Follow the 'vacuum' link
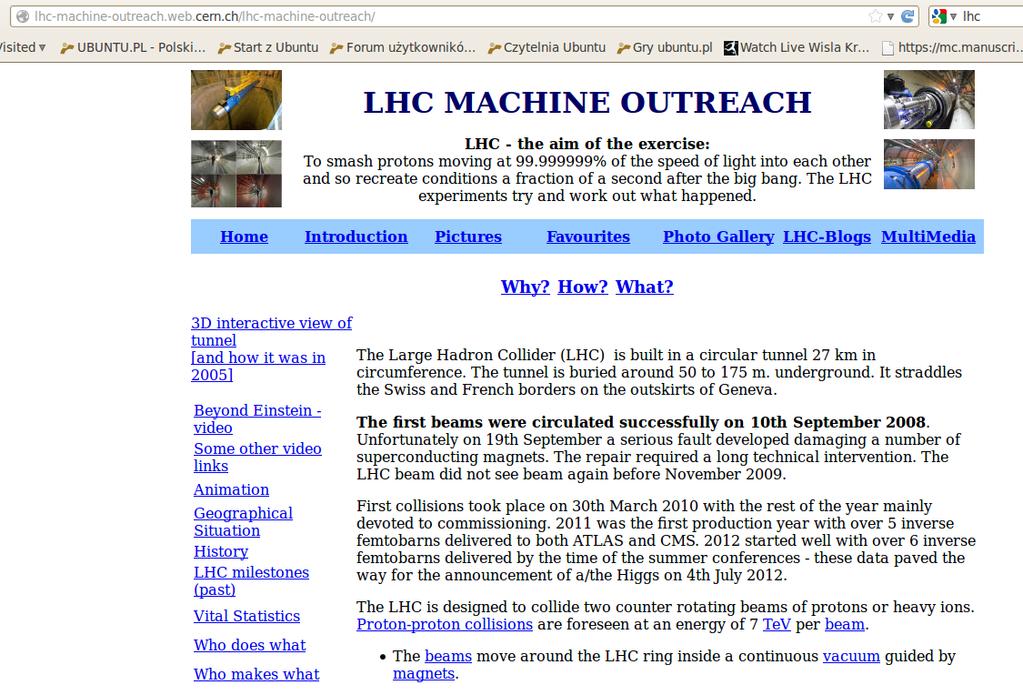This screenshot has height=695, width=1023. tap(851, 656)
